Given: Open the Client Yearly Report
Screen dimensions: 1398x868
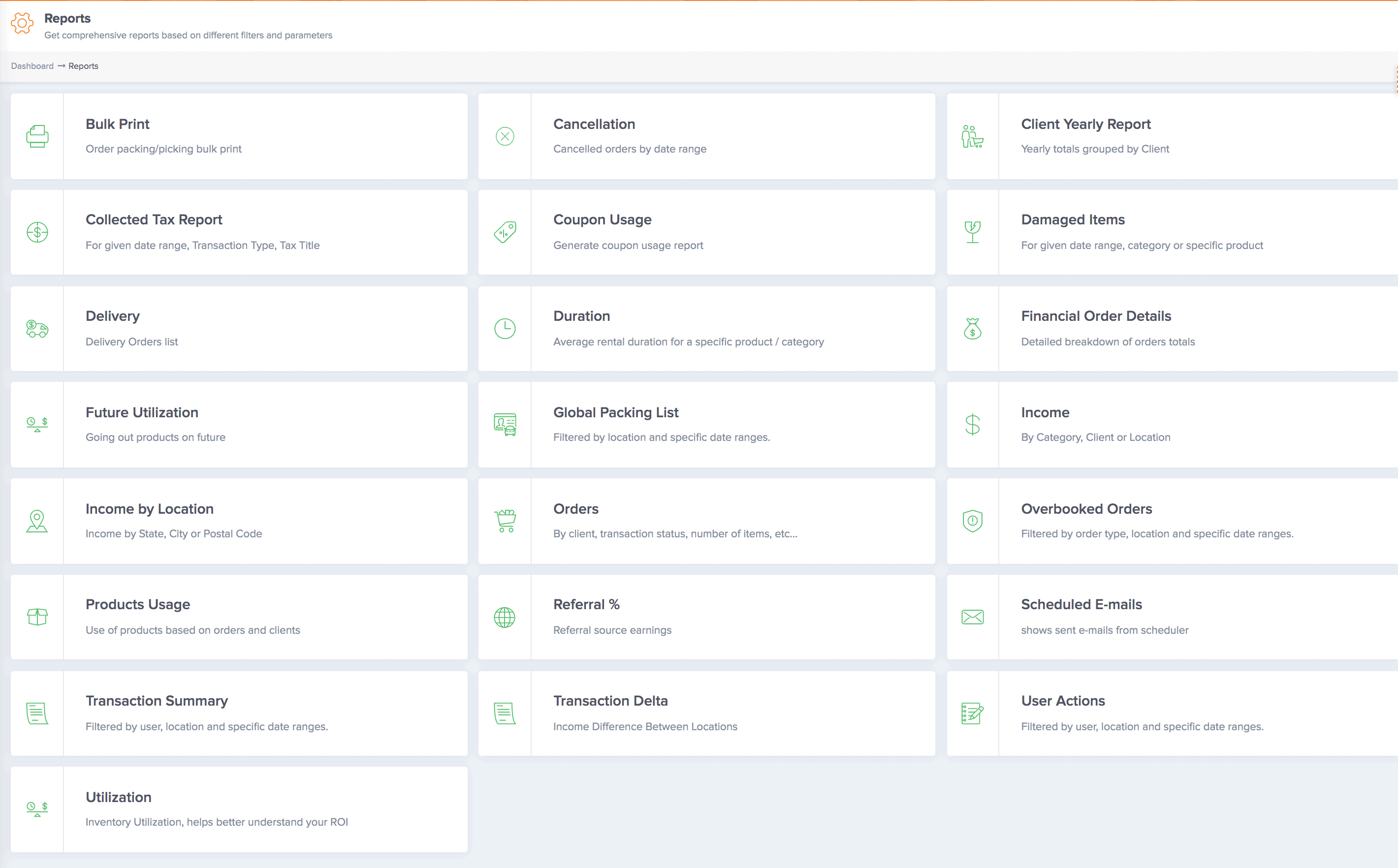Looking at the screenshot, I should 1086,124.
